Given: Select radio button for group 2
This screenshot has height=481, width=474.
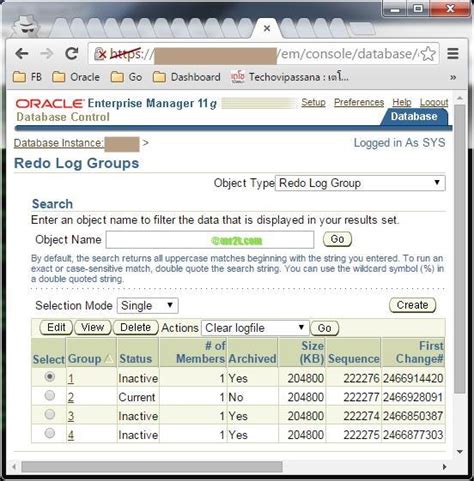Looking at the screenshot, I should [x=50, y=396].
